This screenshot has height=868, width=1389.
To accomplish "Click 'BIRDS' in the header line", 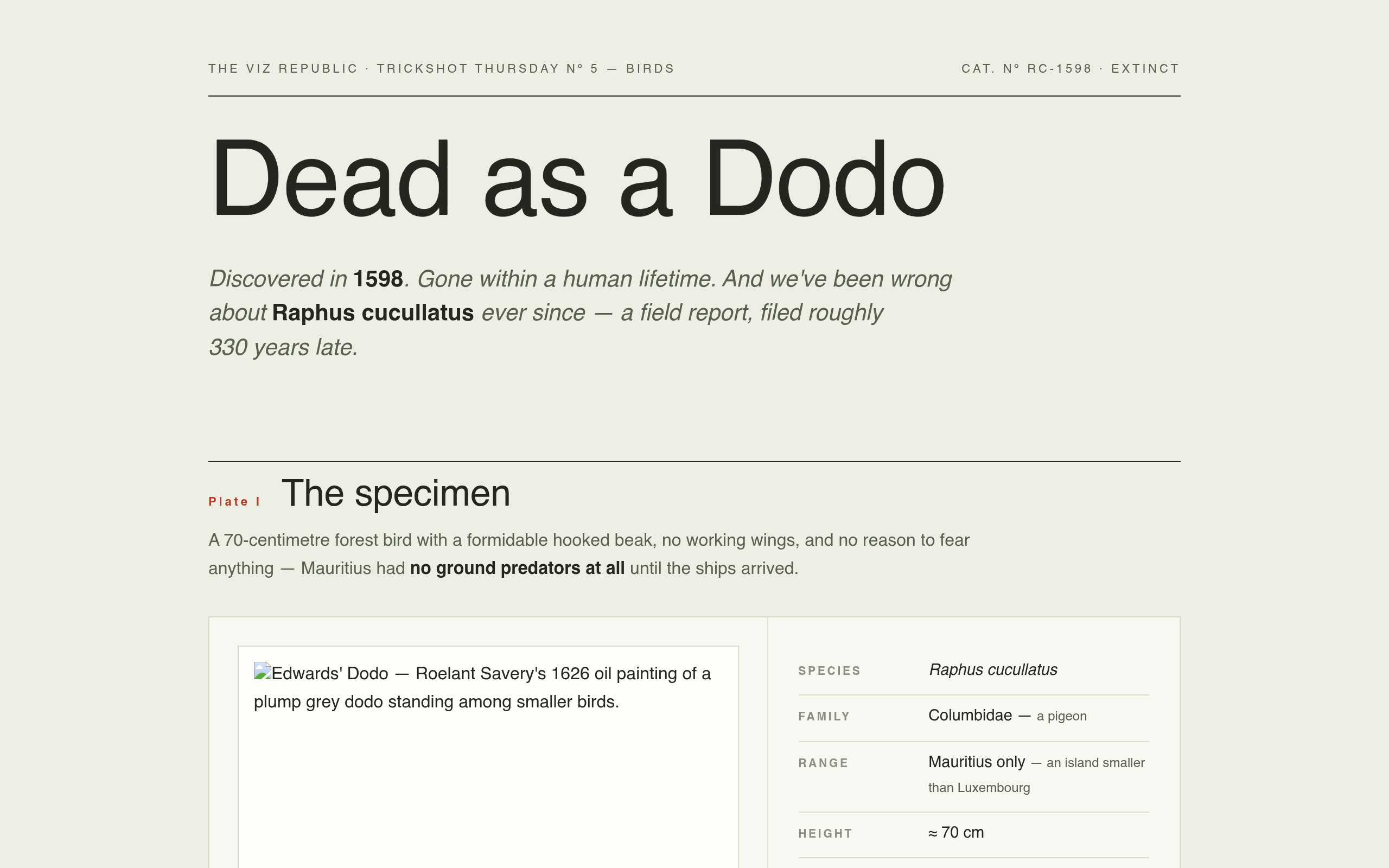I will click(651, 69).
